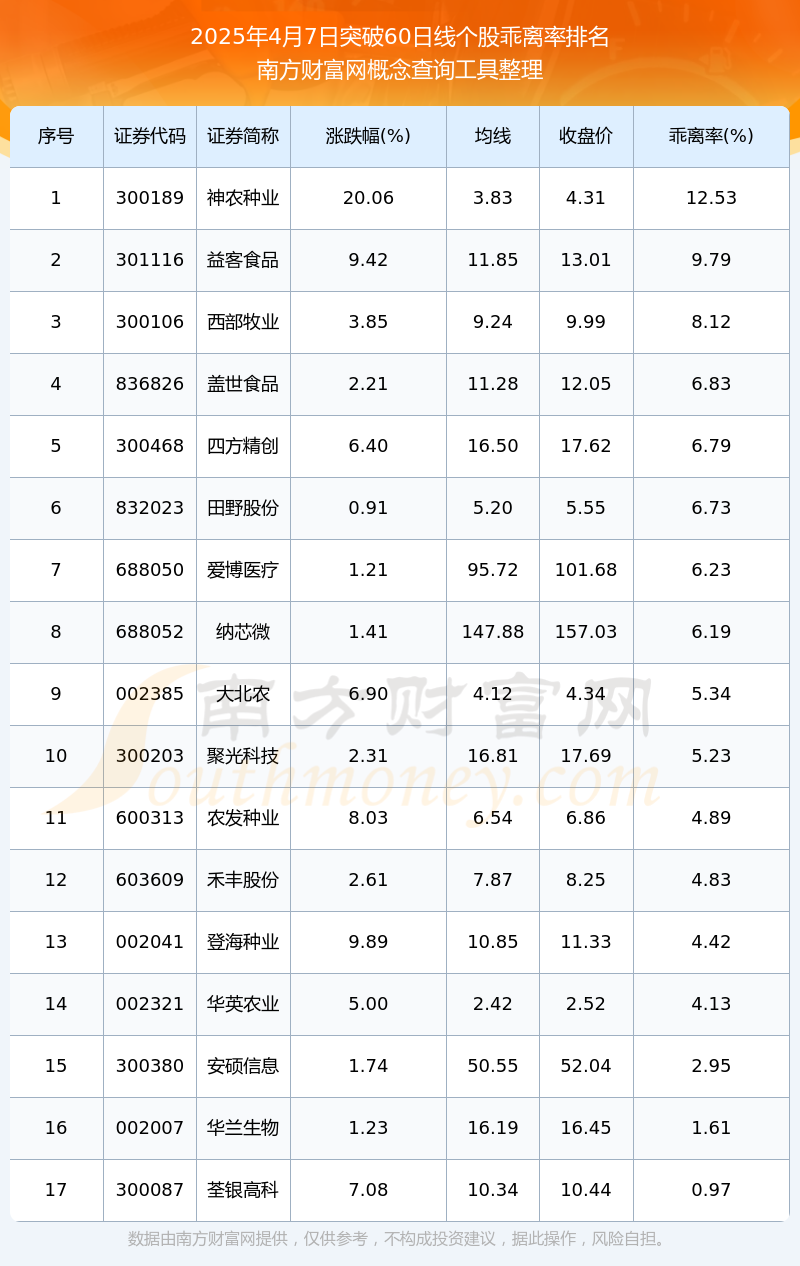The height and width of the screenshot is (1266, 800).
Task: Click closing price 101.68
Action: click(x=586, y=570)
